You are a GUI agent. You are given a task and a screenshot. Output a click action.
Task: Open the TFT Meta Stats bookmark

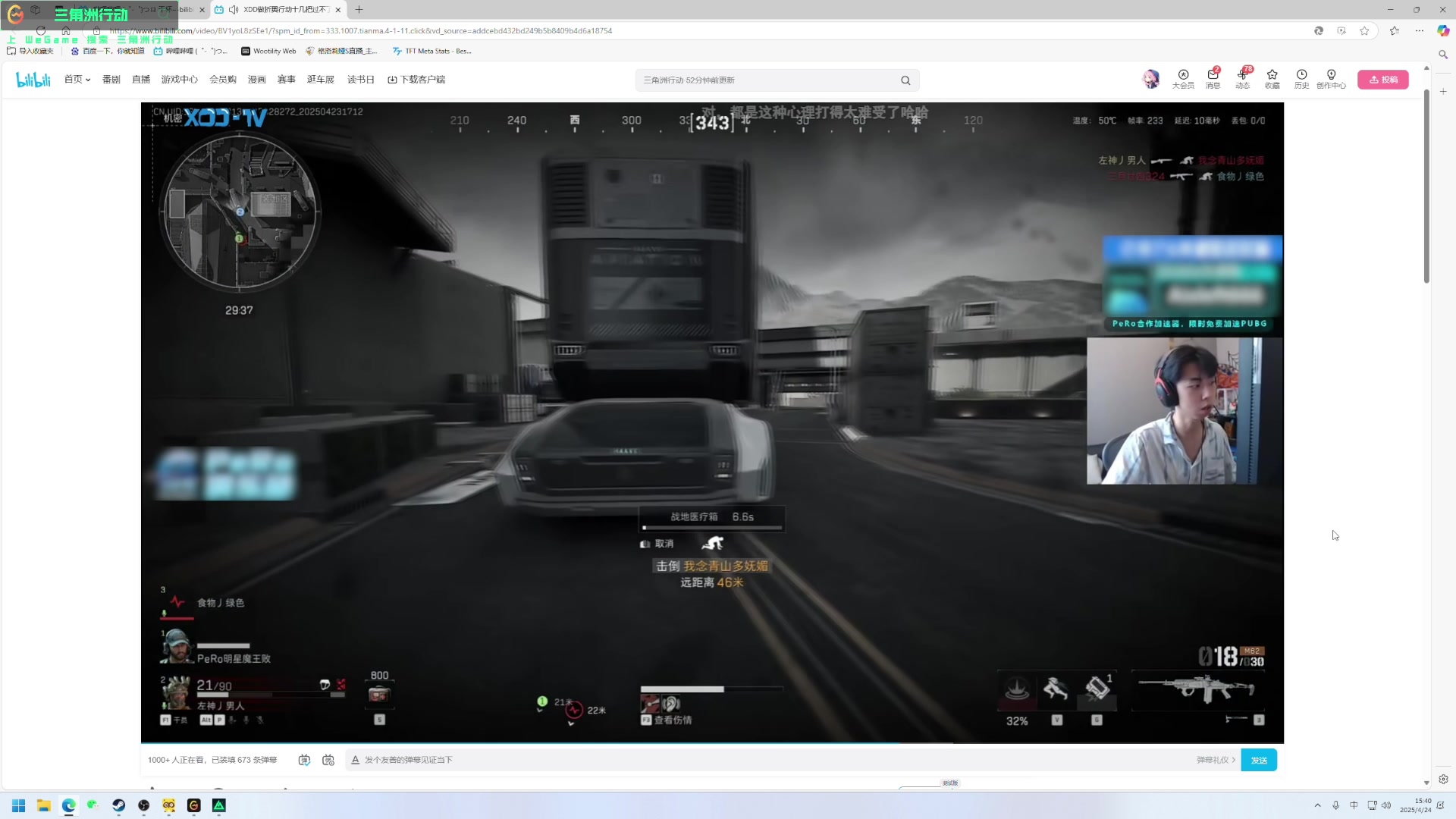432,51
